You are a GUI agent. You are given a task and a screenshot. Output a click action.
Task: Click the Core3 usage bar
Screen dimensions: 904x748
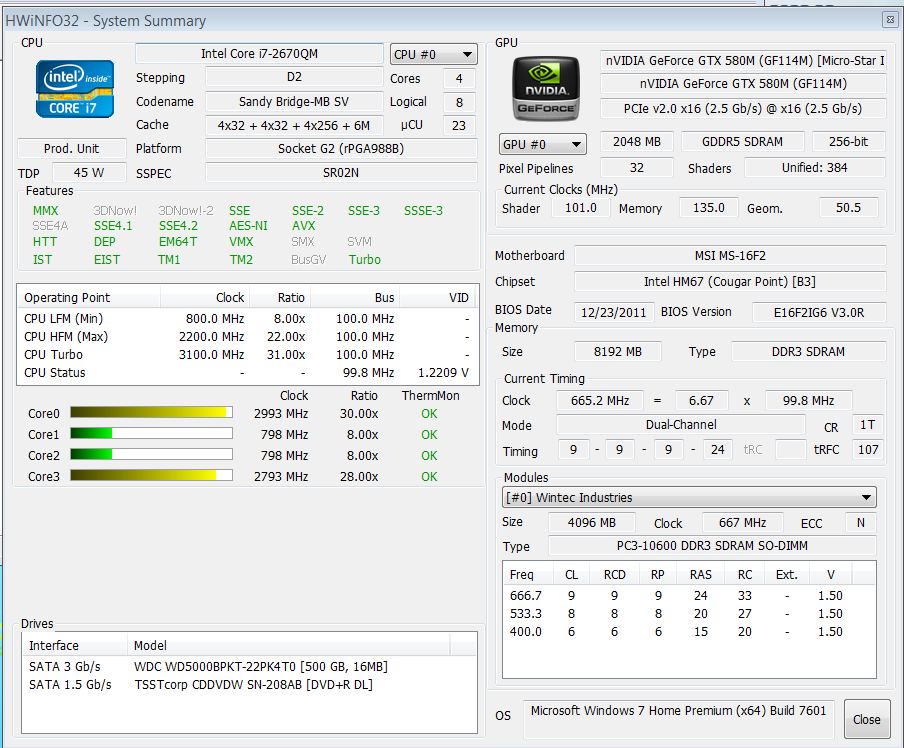point(152,475)
